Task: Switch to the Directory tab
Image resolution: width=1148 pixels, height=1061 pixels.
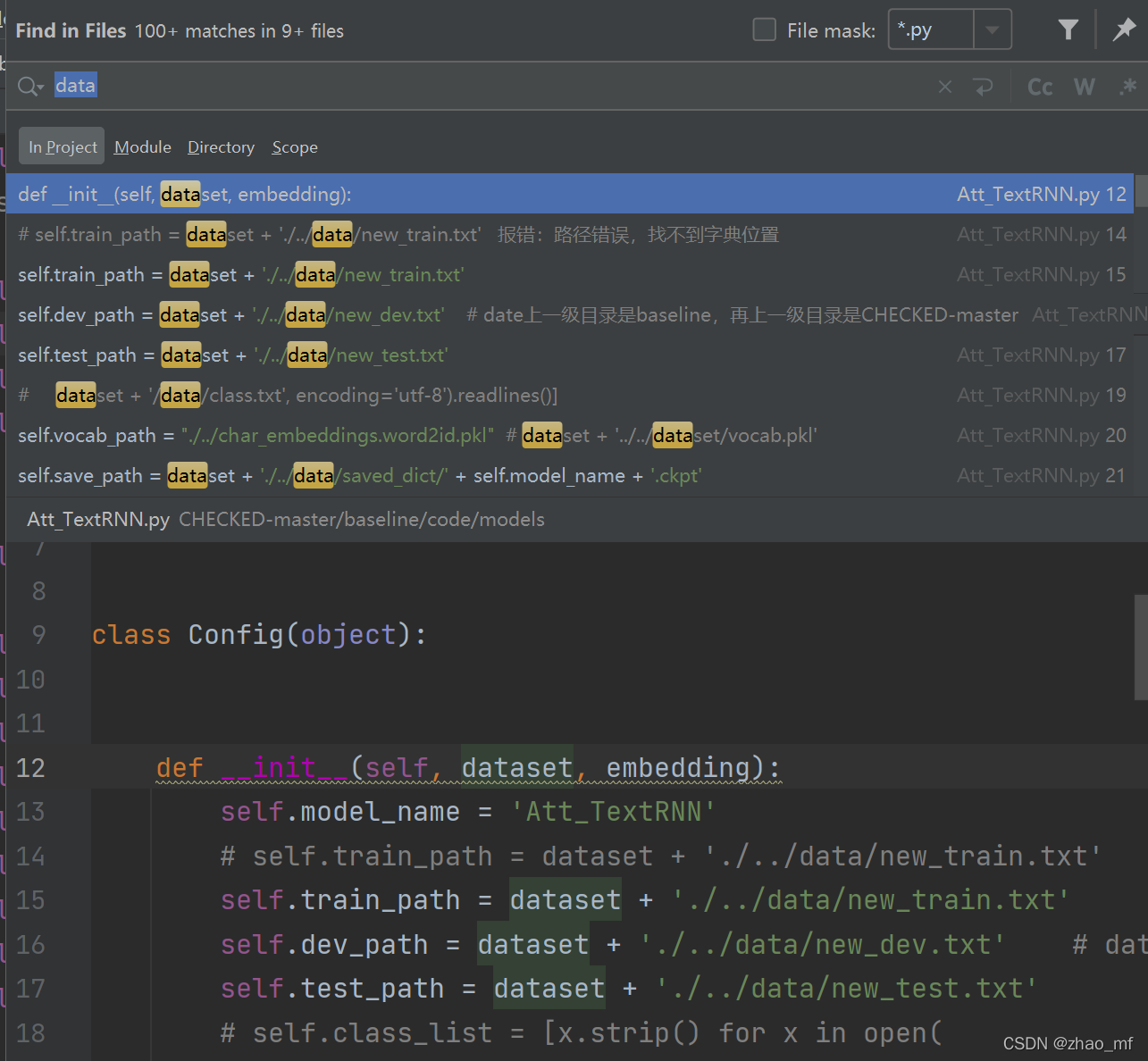Action: coord(221,147)
